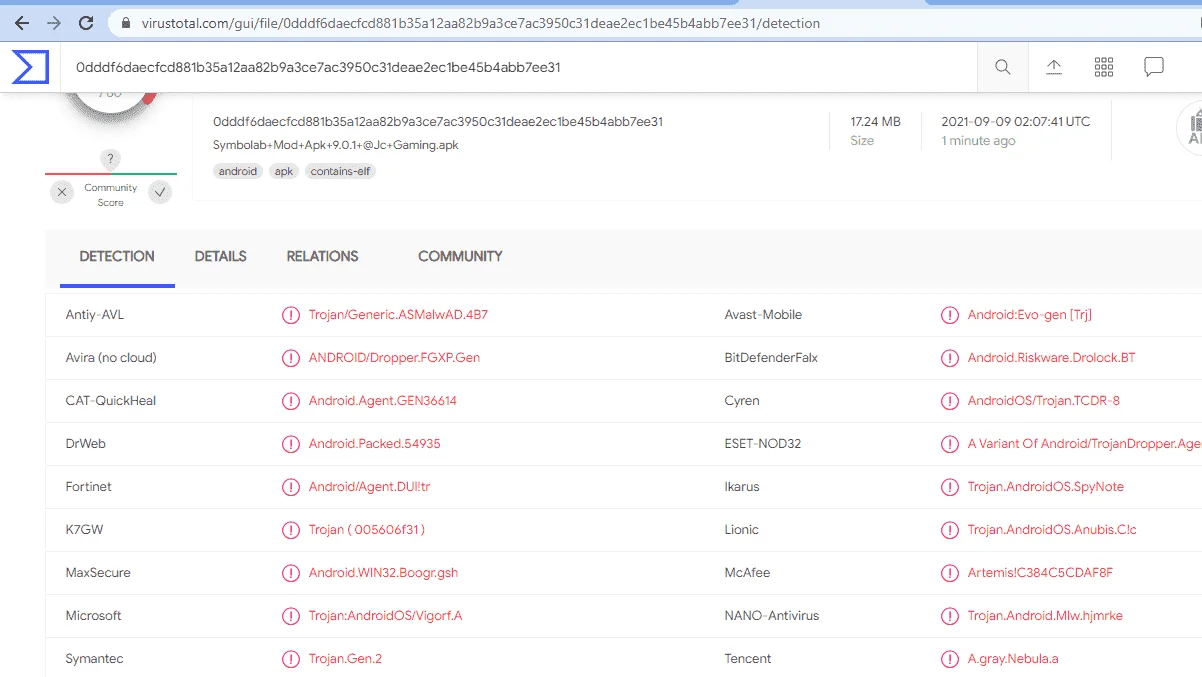
Task: Open the COMMUNITY tab
Action: tap(460, 257)
